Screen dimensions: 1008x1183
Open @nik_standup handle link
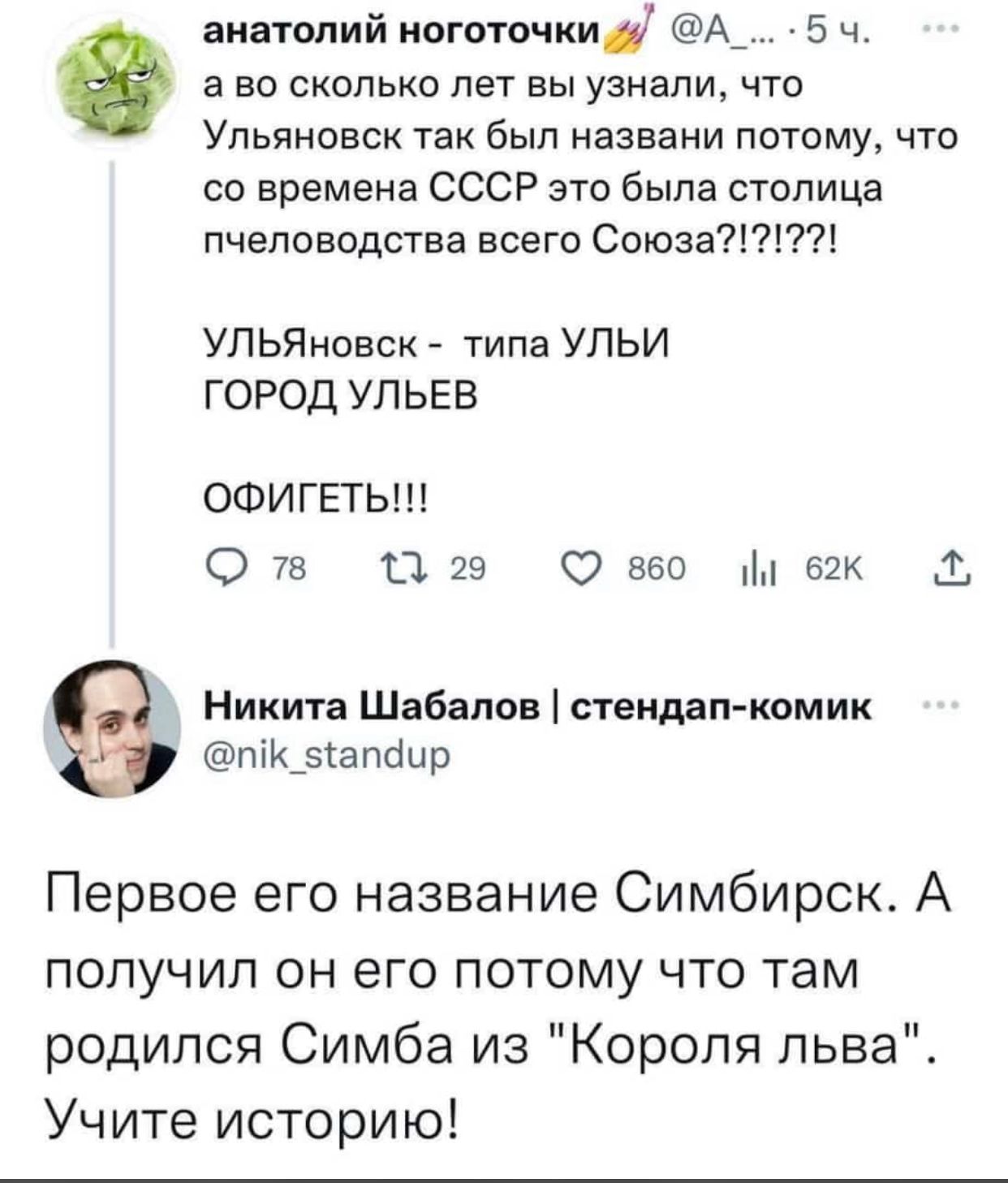pos(304,751)
